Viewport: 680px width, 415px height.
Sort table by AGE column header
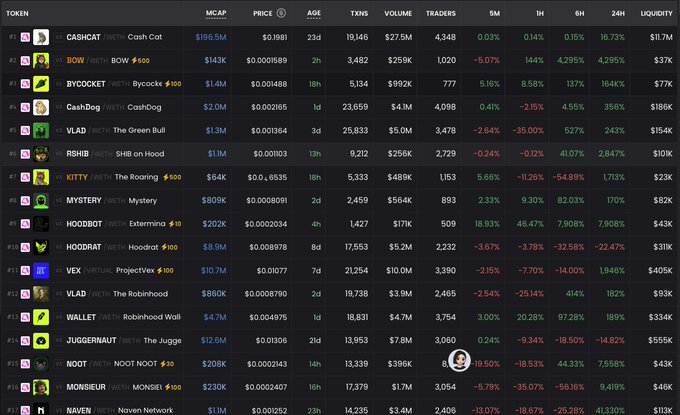tap(314, 13)
